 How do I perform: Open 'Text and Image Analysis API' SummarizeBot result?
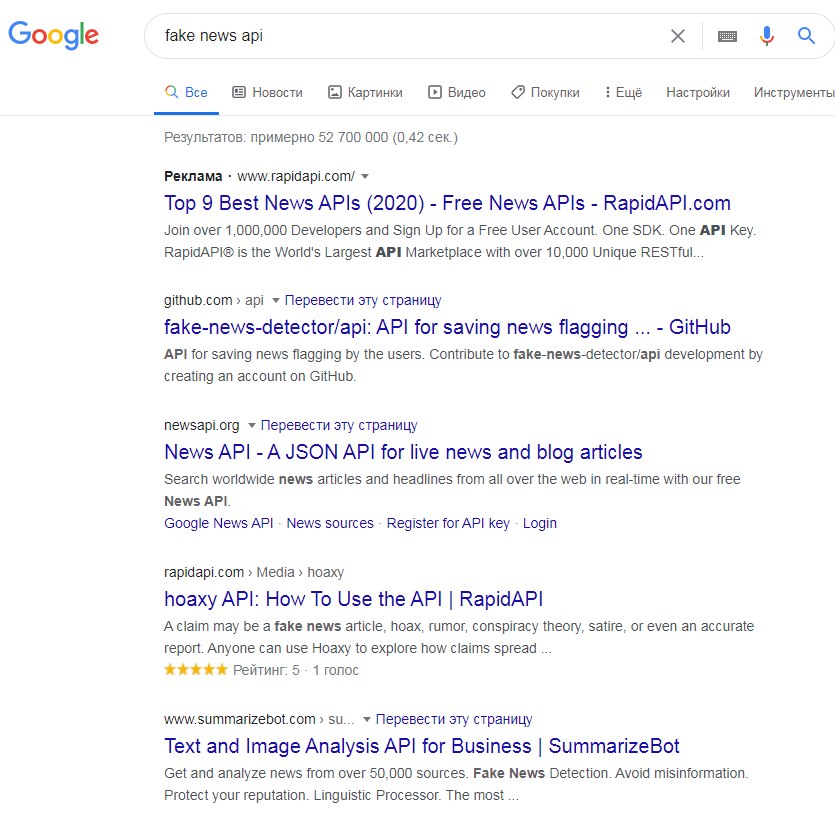pyautogui.click(x=422, y=746)
